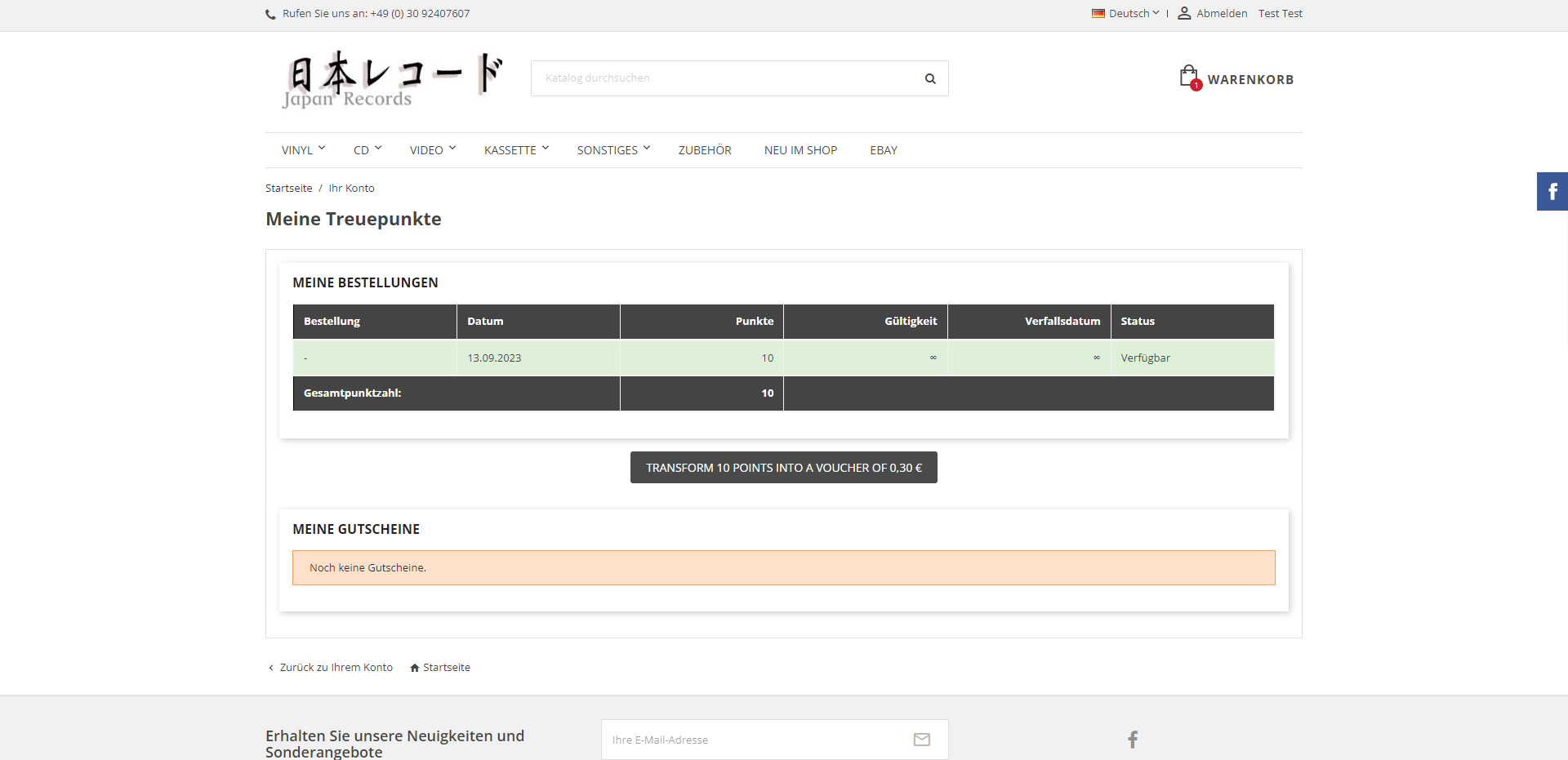Click the Startseite link below the panel
The image size is (1568, 760).
pos(447,668)
